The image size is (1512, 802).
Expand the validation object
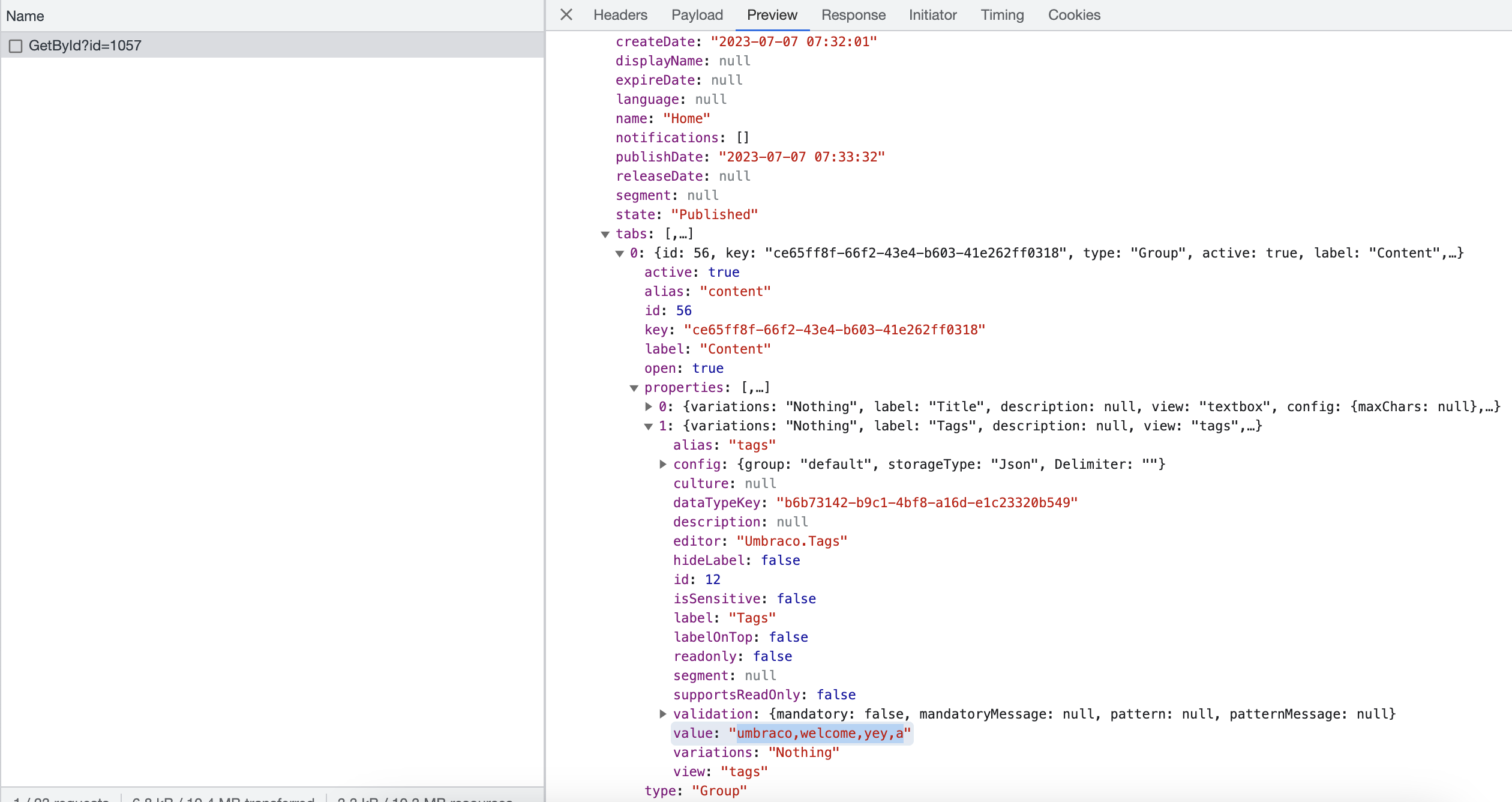[x=663, y=714]
